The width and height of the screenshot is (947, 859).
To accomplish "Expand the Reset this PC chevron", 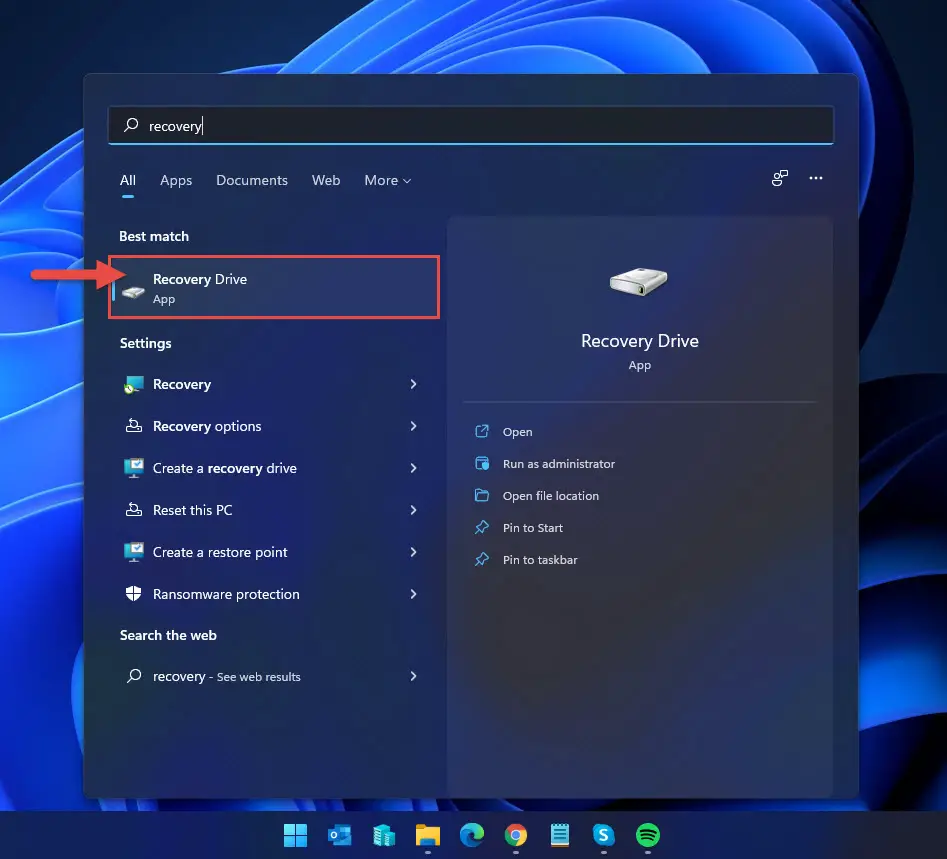I will click(413, 510).
